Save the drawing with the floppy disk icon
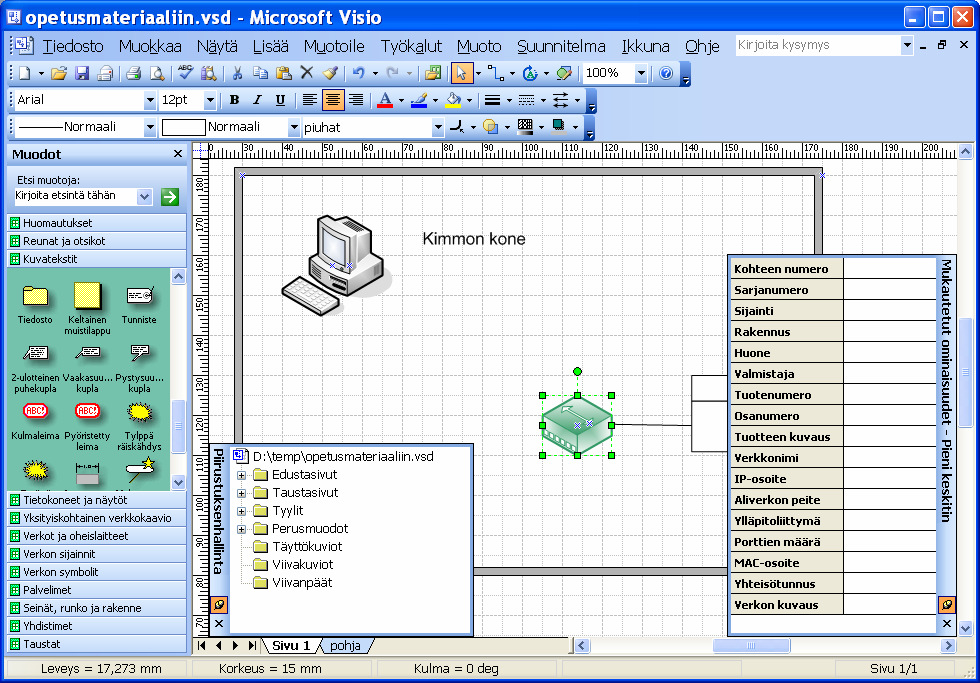The width and height of the screenshot is (980, 683). point(82,74)
